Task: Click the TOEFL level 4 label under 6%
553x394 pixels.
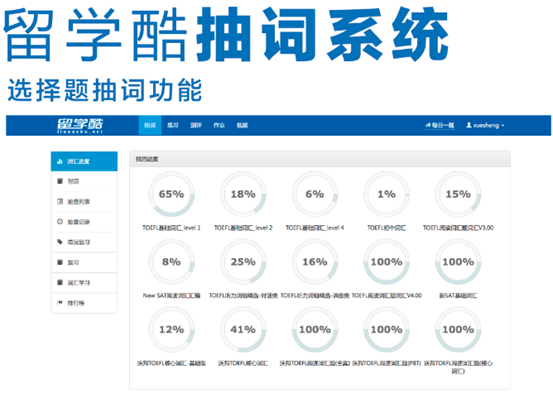Action: pyautogui.click(x=315, y=228)
